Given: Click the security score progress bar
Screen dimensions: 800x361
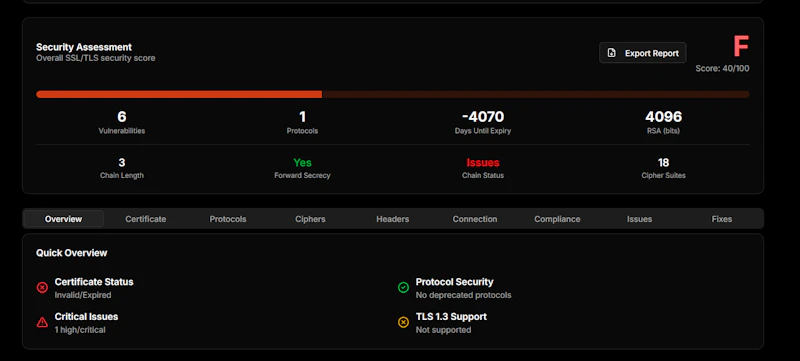Looking at the screenshot, I should tap(393, 94).
